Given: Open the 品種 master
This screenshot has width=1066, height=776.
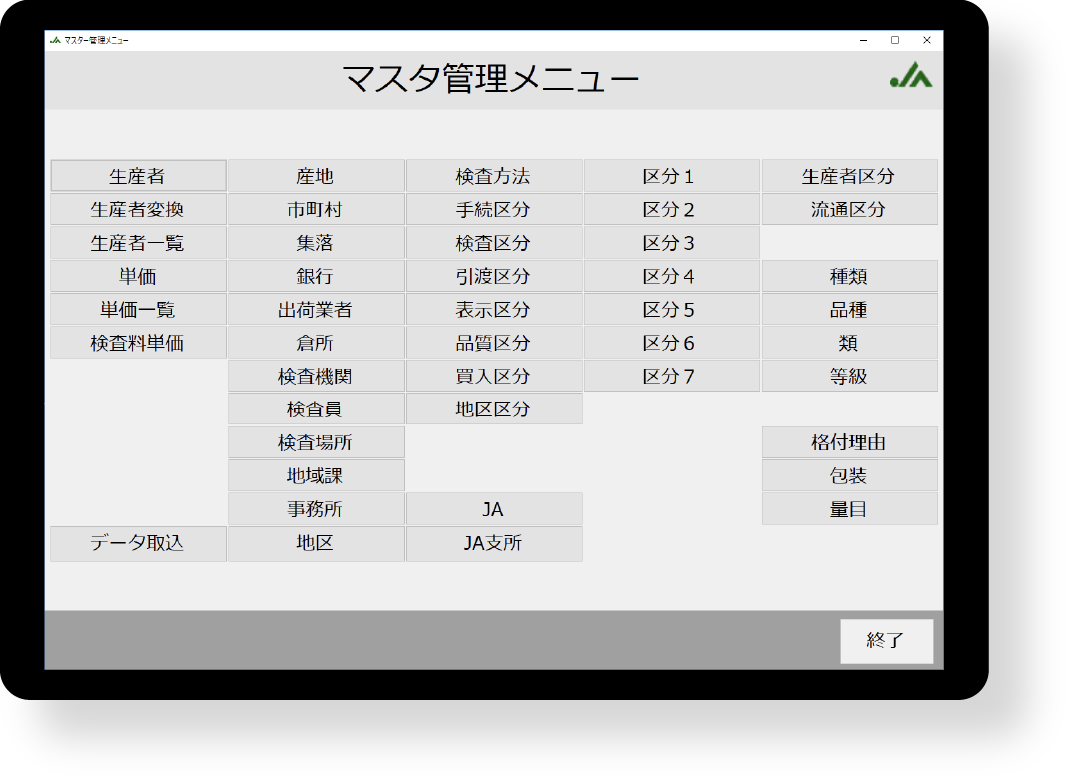Looking at the screenshot, I should click(x=849, y=310).
